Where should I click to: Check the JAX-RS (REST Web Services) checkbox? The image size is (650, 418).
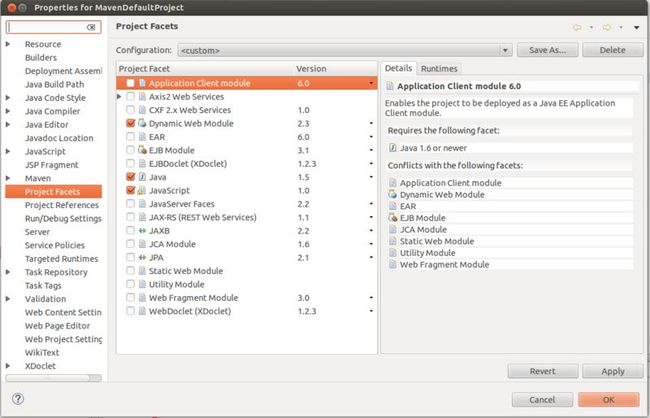[x=130, y=217]
